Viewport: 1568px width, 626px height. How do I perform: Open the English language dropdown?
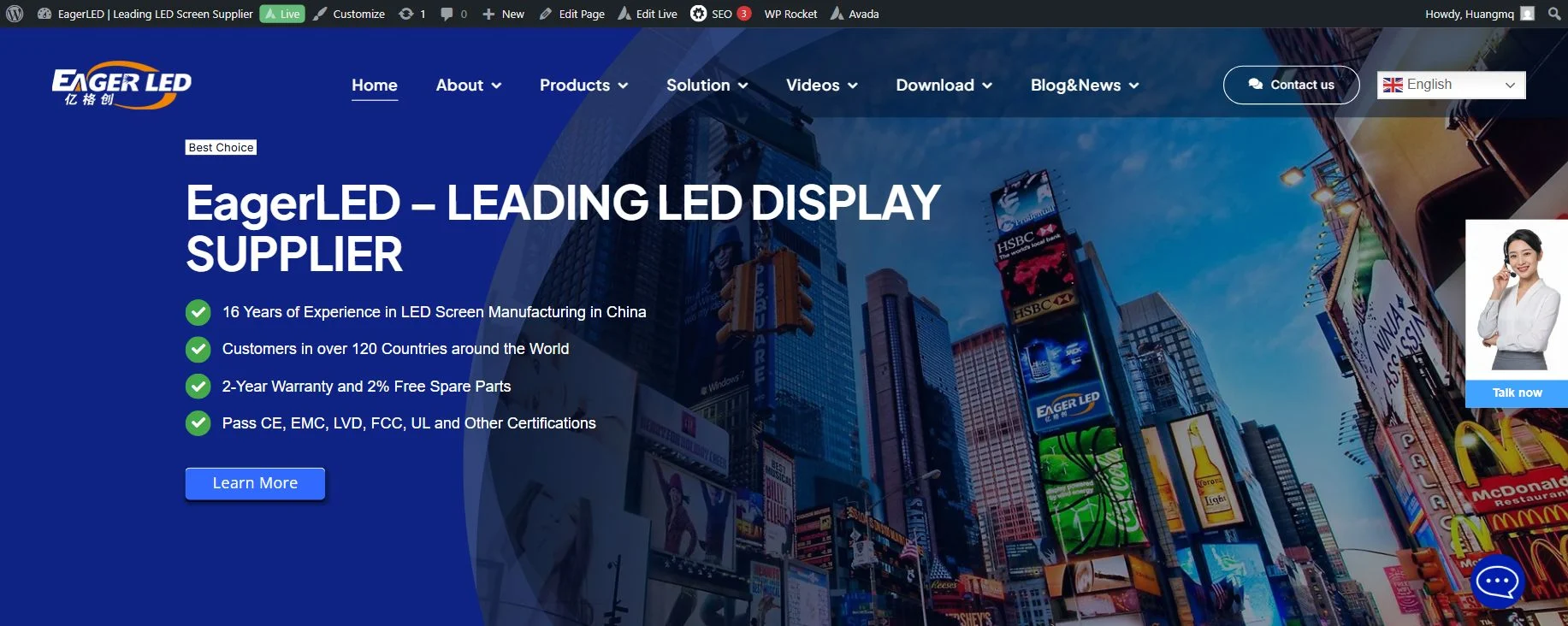[x=1452, y=85]
